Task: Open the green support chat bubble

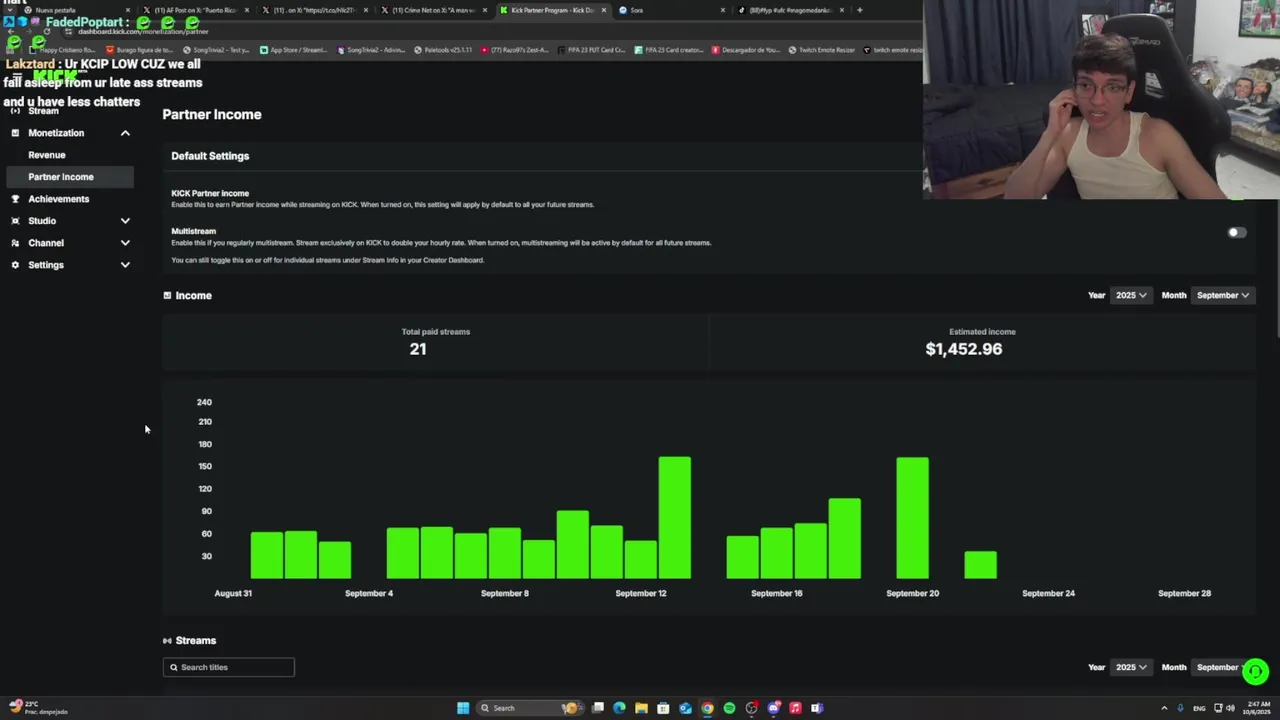Action: tap(1255, 672)
